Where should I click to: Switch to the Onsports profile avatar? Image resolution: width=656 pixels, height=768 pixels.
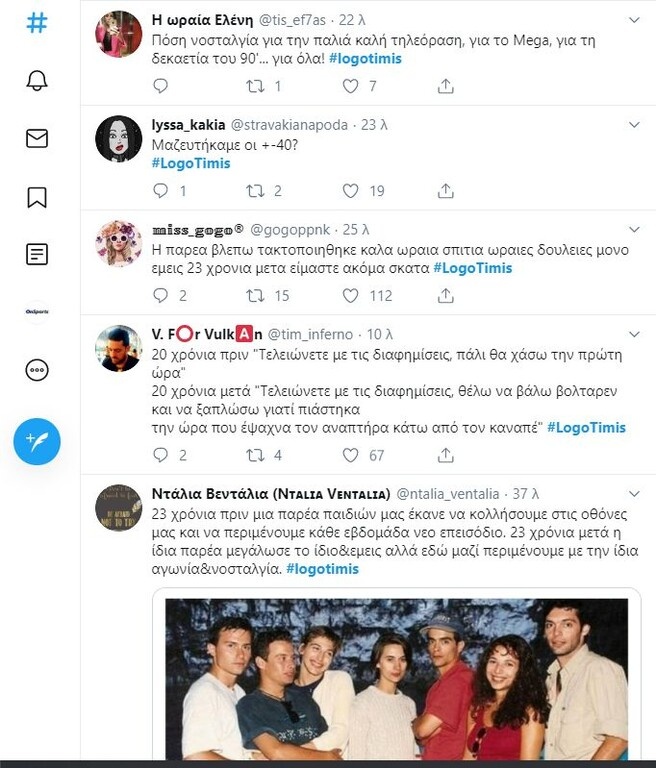click(37, 312)
